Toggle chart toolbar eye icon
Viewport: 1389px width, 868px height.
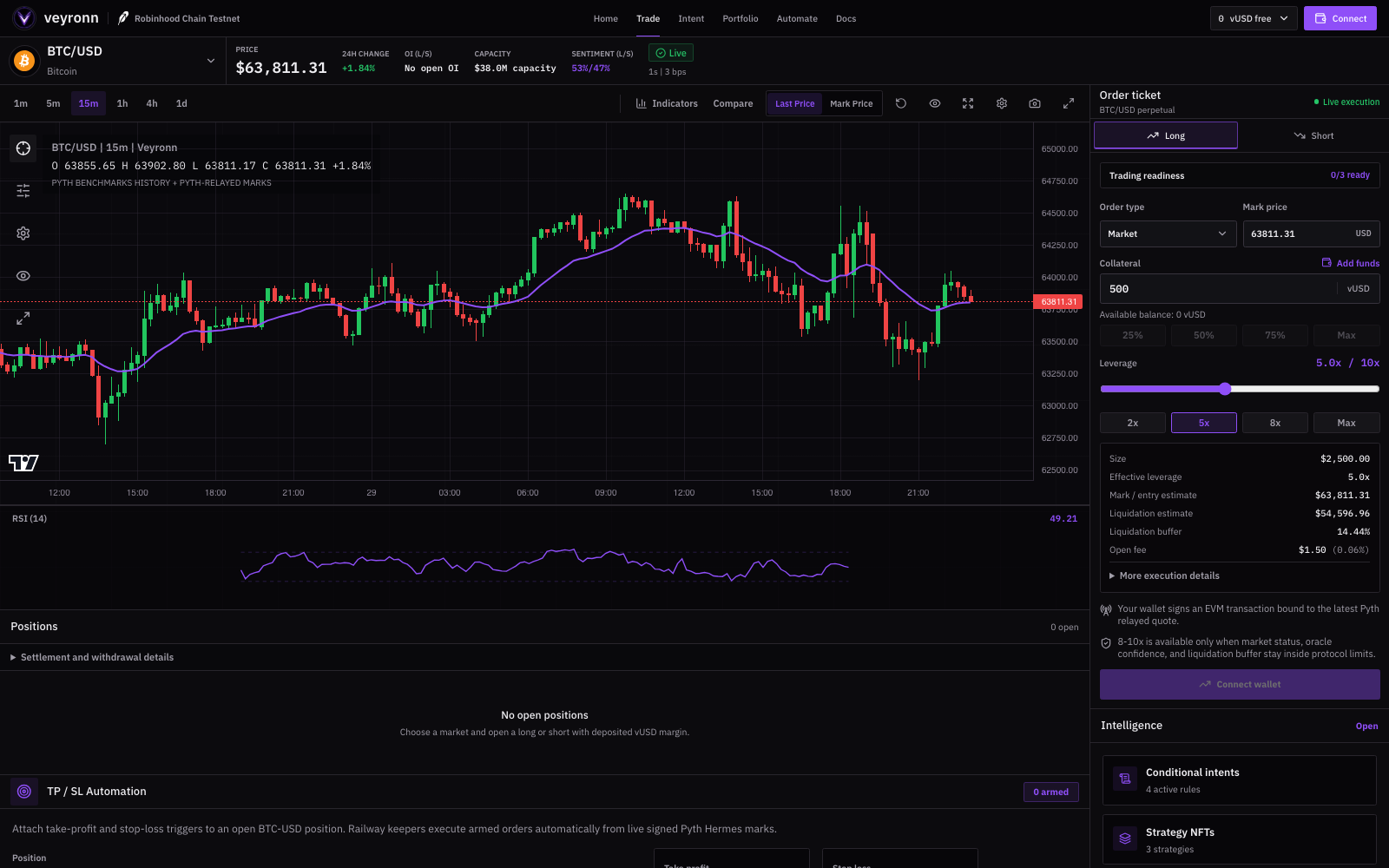pos(935,103)
